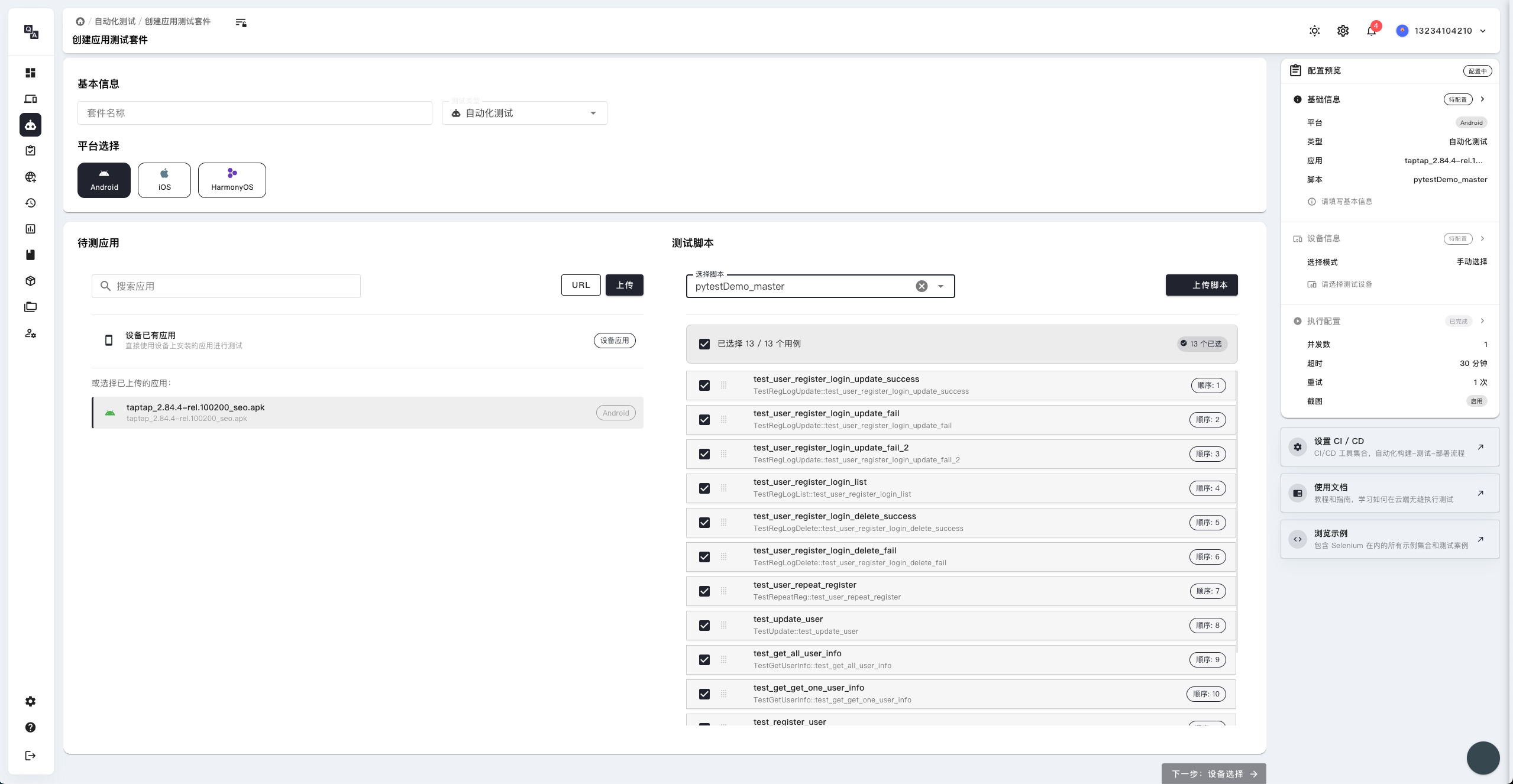Click the URL button
1513x784 pixels.
pos(581,285)
